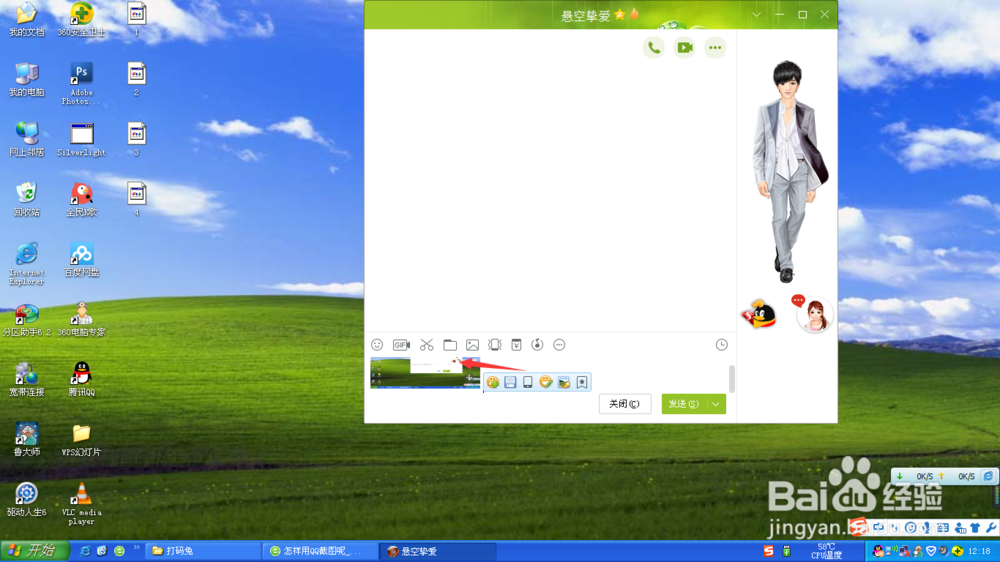Select 百度网盘 desktop icon
The image size is (1000, 562).
82,259
